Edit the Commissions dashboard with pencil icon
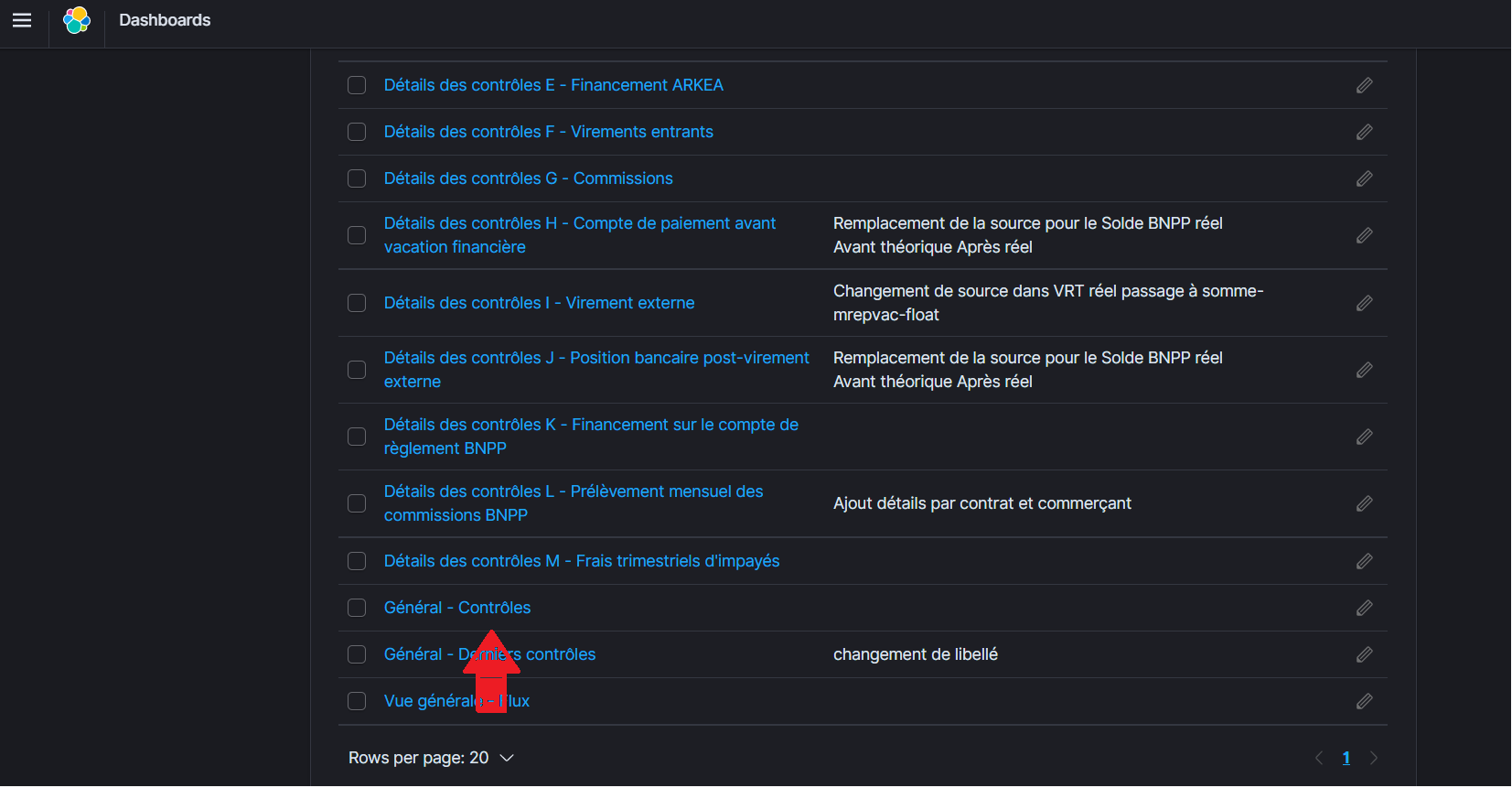Image resolution: width=1512 pixels, height=788 pixels. tap(1364, 178)
